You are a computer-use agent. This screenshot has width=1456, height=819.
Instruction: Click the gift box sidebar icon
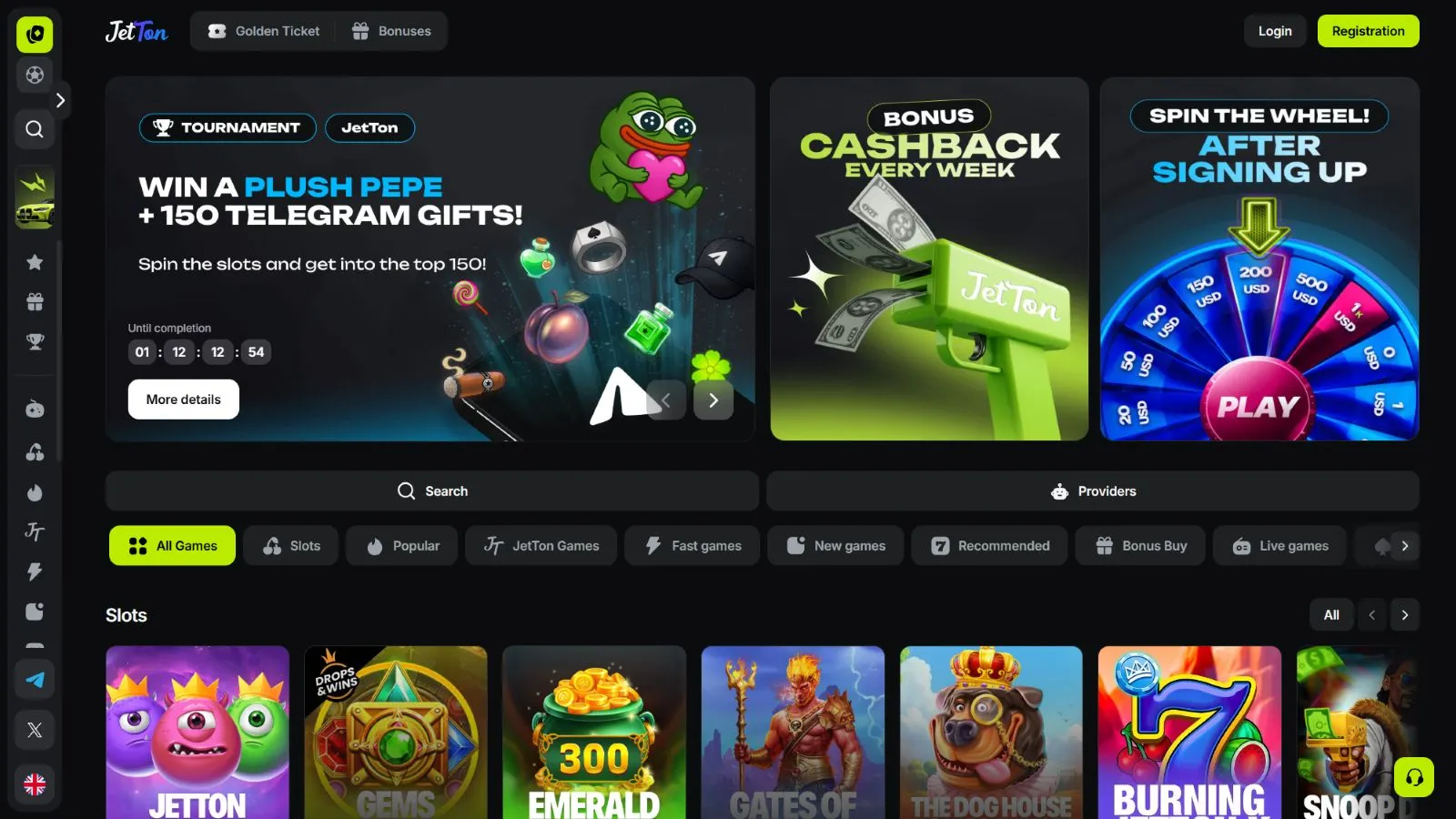(x=35, y=301)
